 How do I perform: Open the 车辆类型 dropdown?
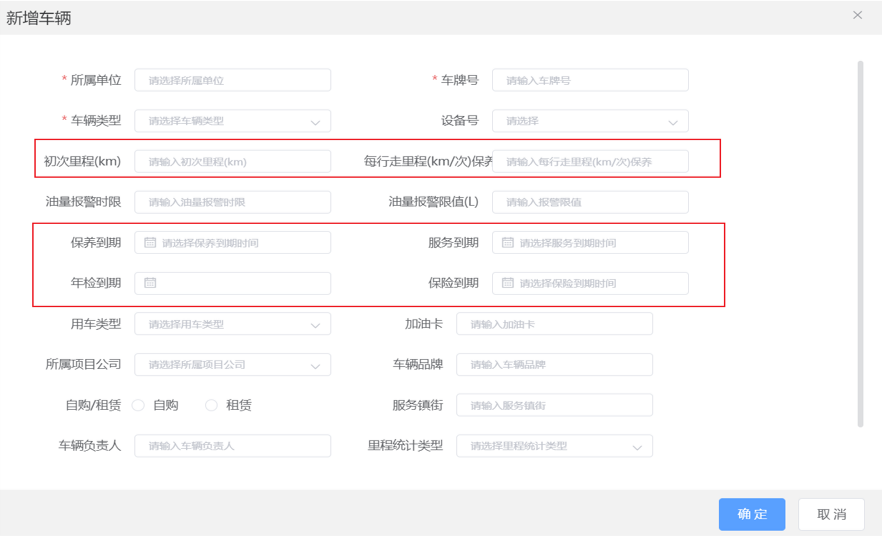[232, 121]
